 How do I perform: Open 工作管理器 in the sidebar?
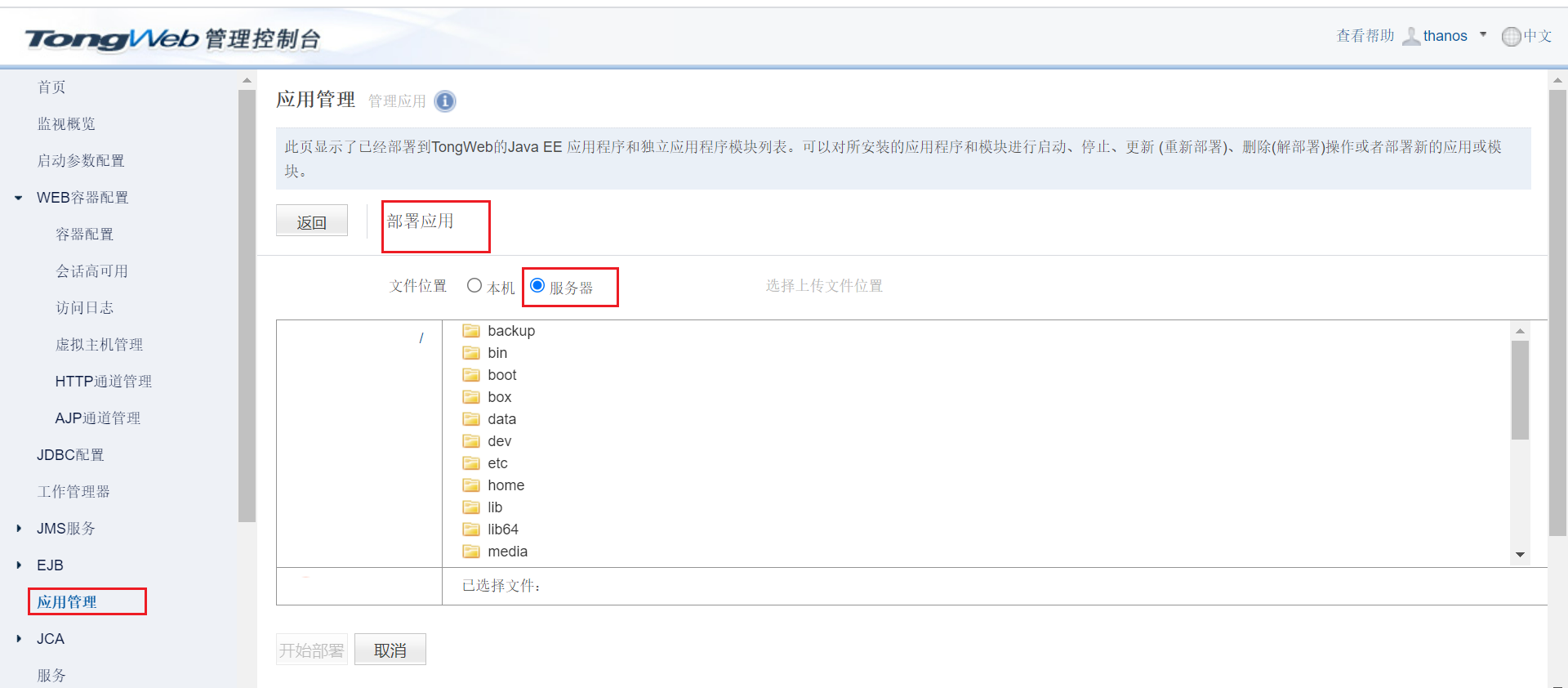(x=73, y=492)
